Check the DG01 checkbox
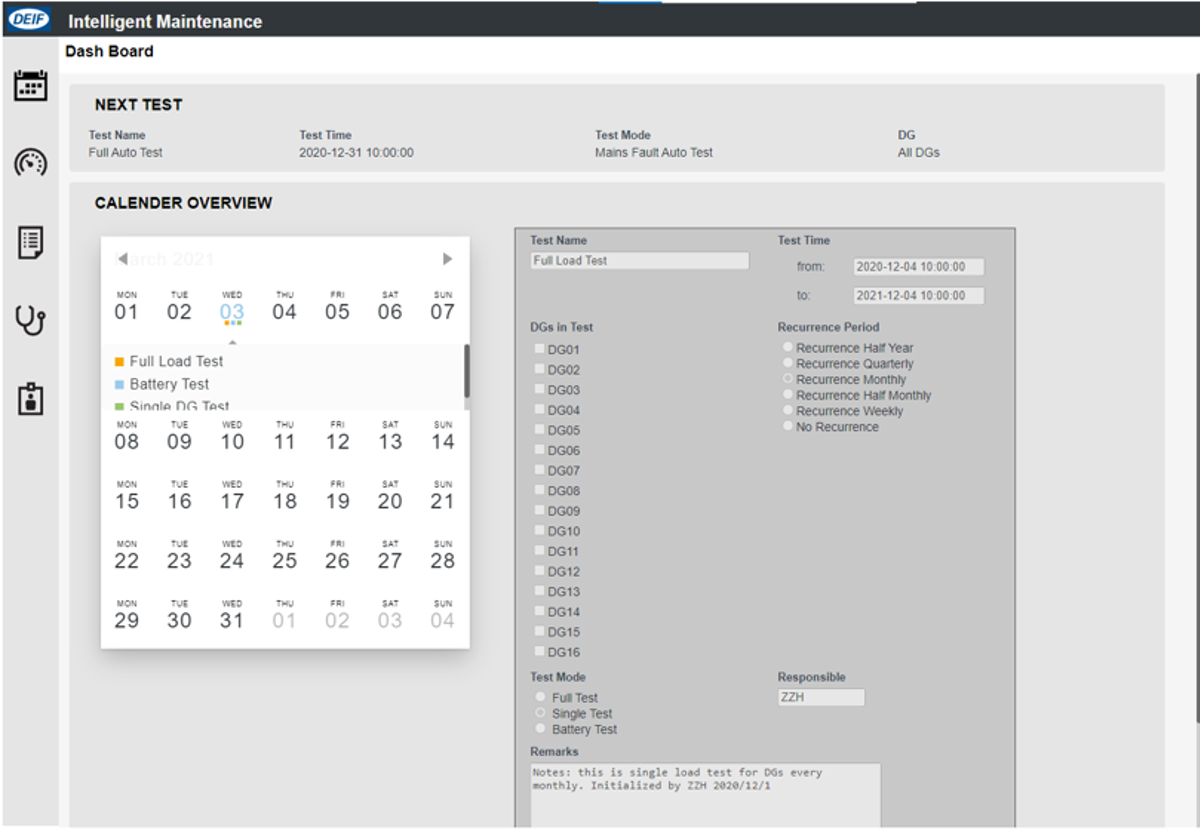Image resolution: width=1200 pixels, height=833 pixels. 540,349
